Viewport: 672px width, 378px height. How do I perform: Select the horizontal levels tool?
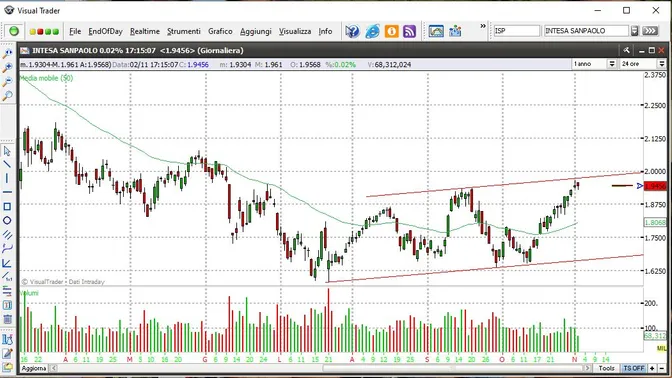click(7, 291)
